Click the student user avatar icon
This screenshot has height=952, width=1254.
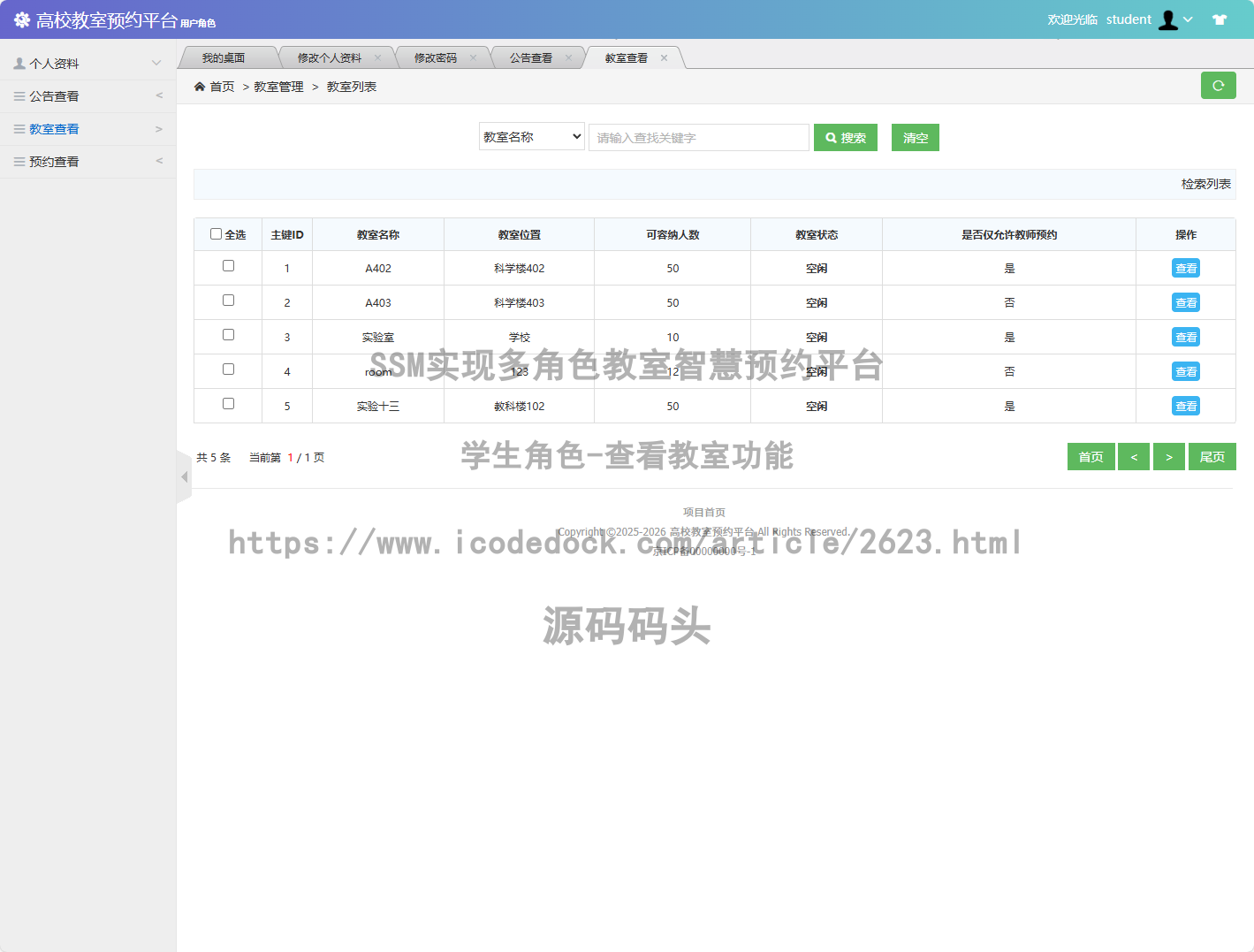click(x=1168, y=19)
